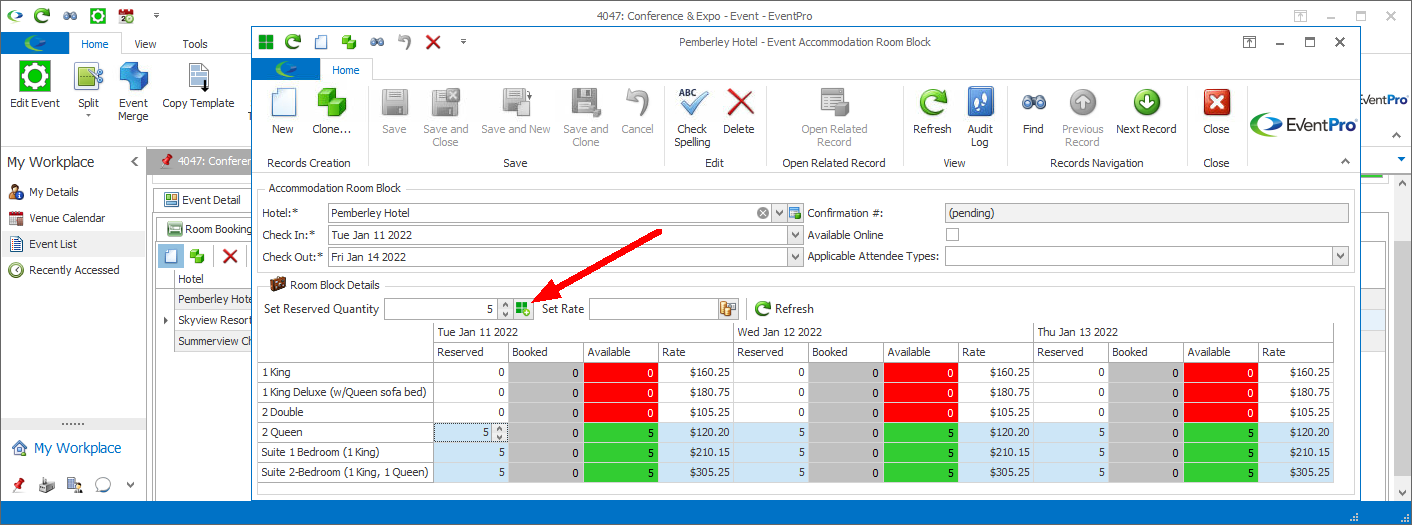Screen dimensions: 1412x525
Task: Open the Room Booking tab
Action: tap(209, 229)
